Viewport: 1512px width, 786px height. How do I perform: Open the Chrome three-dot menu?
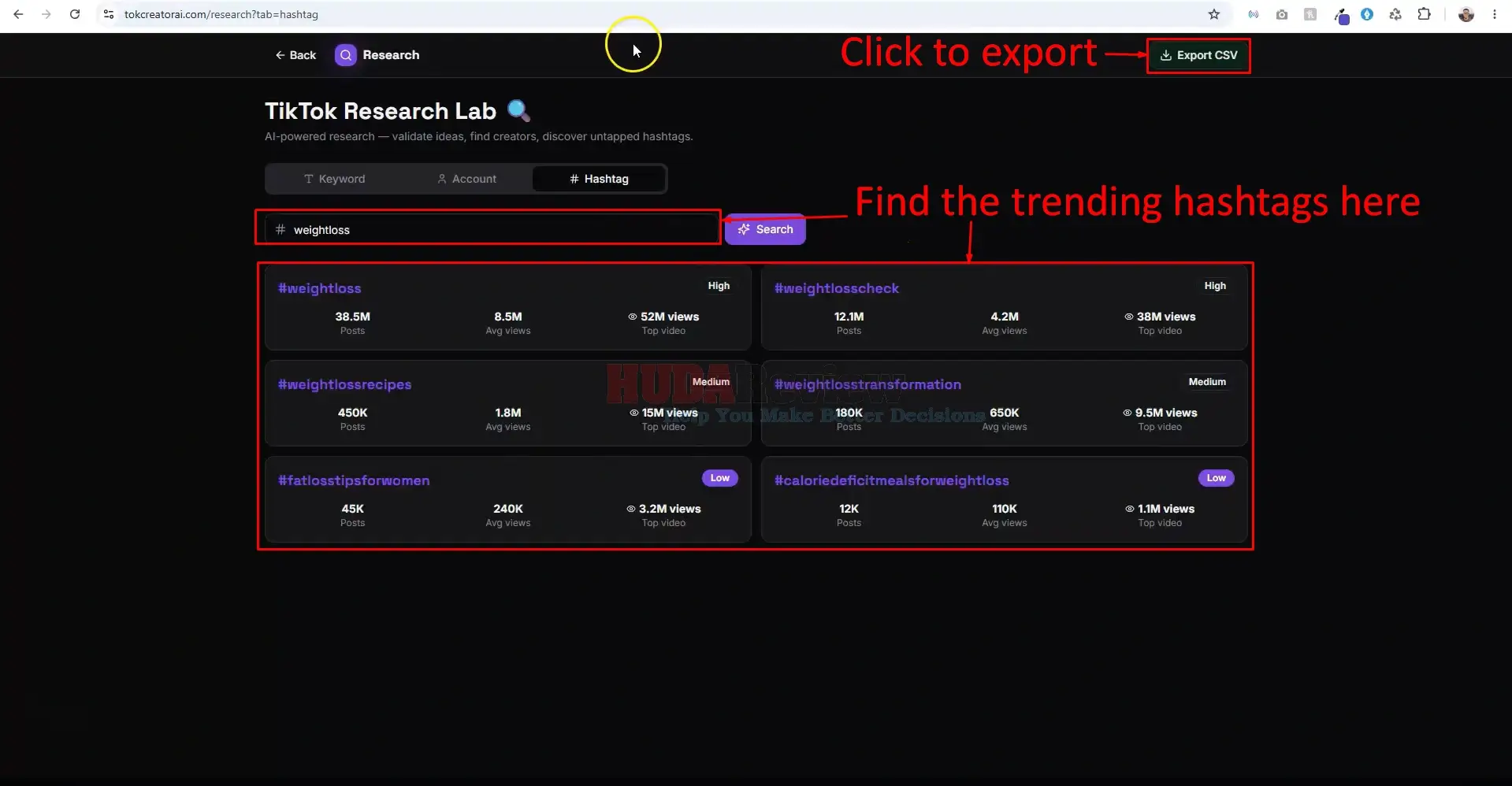1495,14
